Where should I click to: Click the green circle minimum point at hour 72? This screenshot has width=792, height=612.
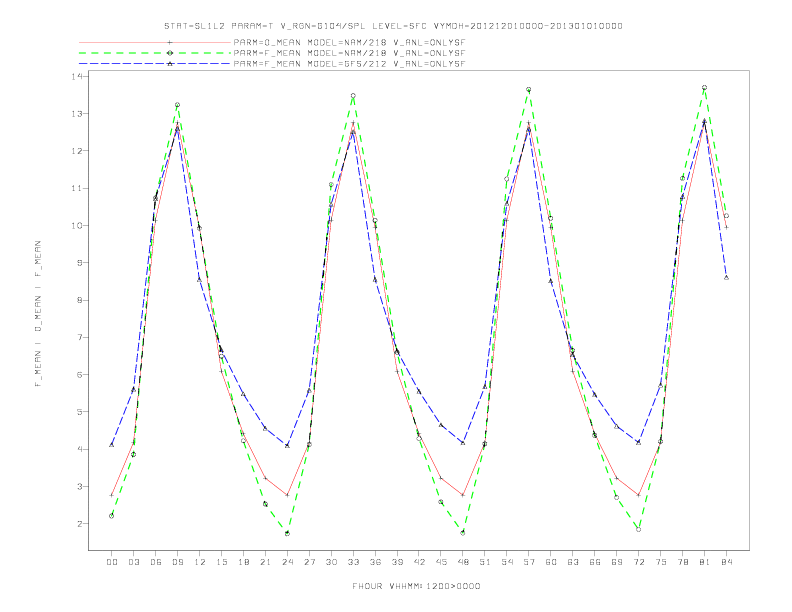point(638,529)
